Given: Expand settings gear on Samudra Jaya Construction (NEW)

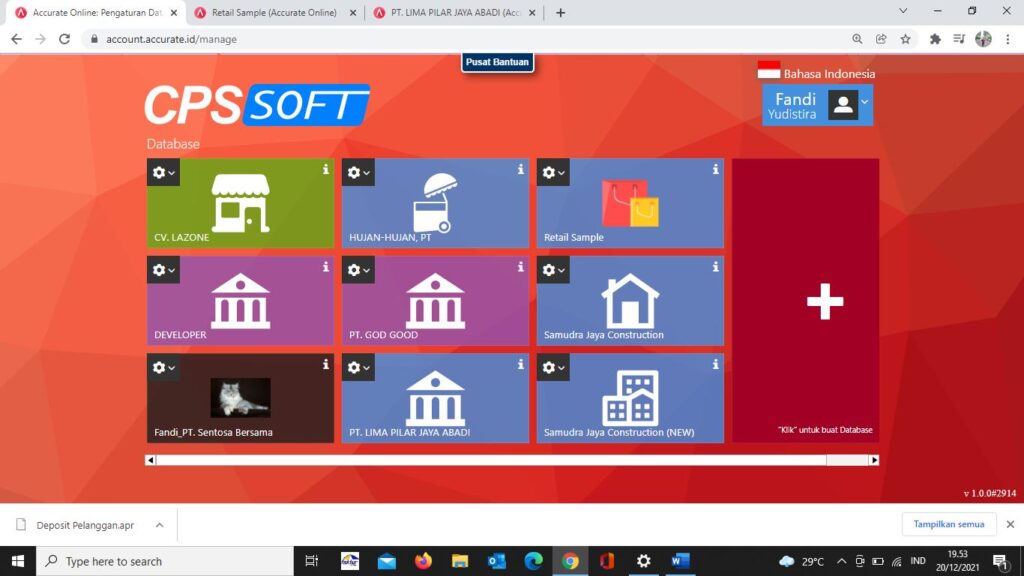Looking at the screenshot, I should pyautogui.click(x=553, y=368).
